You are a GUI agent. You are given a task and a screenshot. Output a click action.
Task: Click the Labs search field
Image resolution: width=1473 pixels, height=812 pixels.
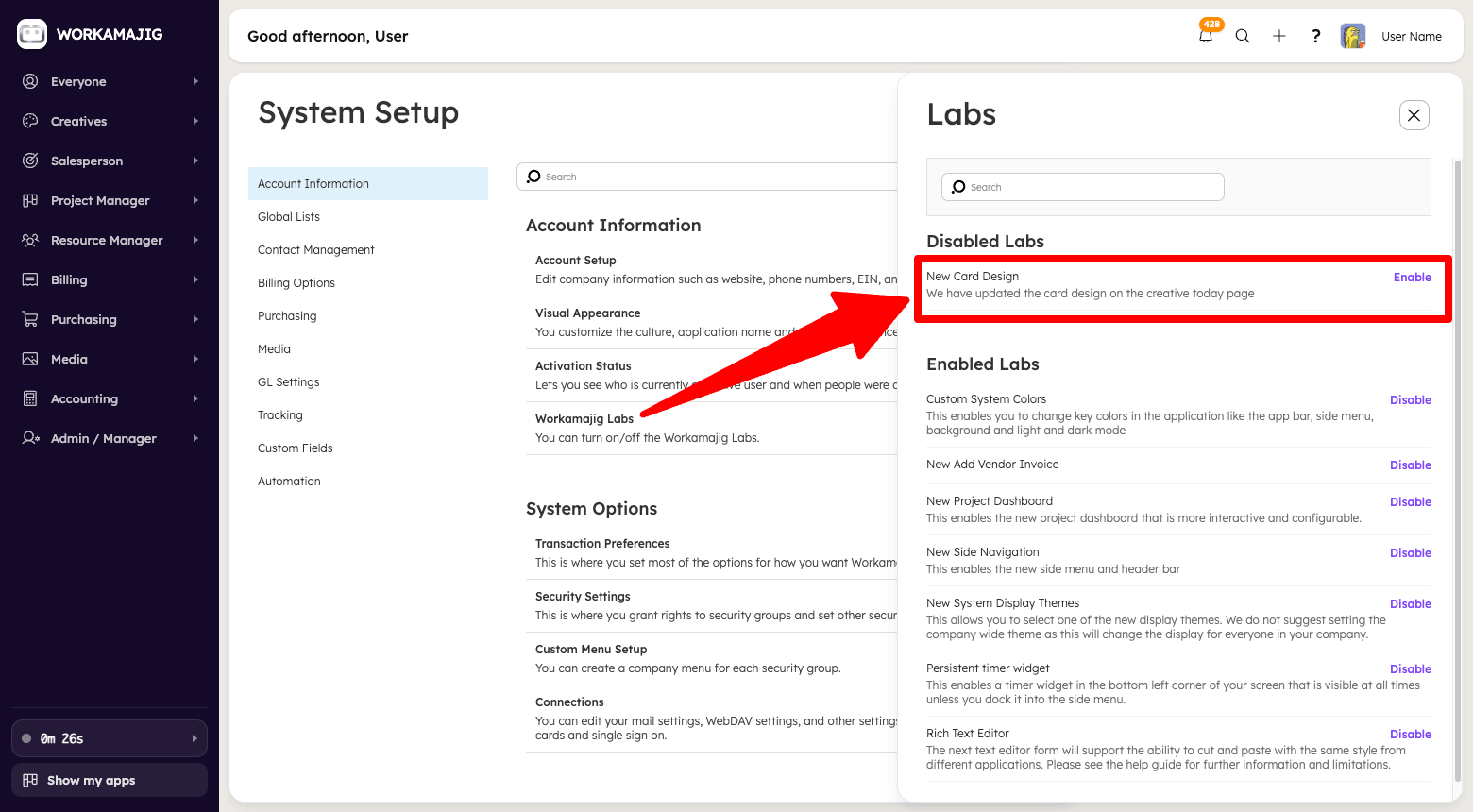click(x=1083, y=187)
